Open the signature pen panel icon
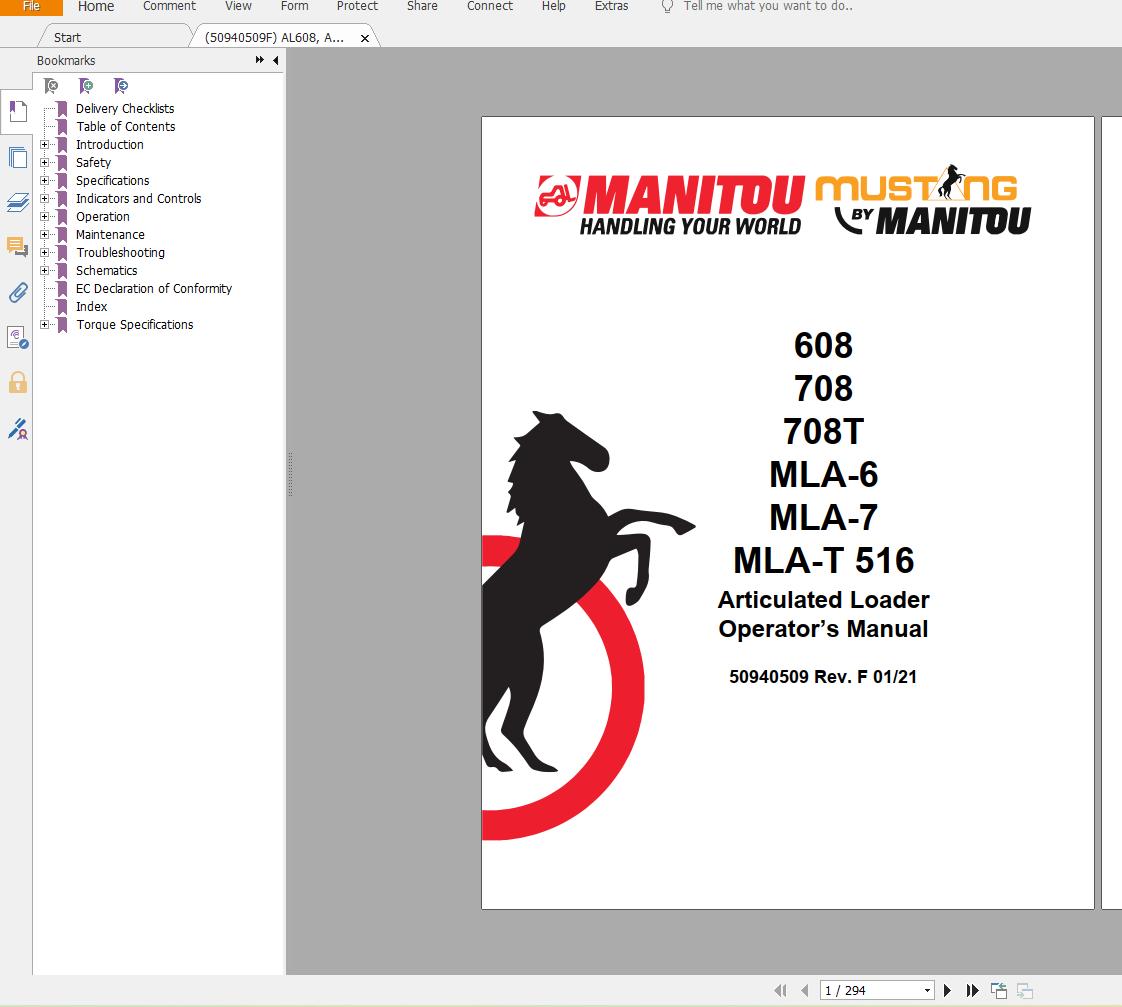This screenshot has height=1007, width=1122. [18, 429]
